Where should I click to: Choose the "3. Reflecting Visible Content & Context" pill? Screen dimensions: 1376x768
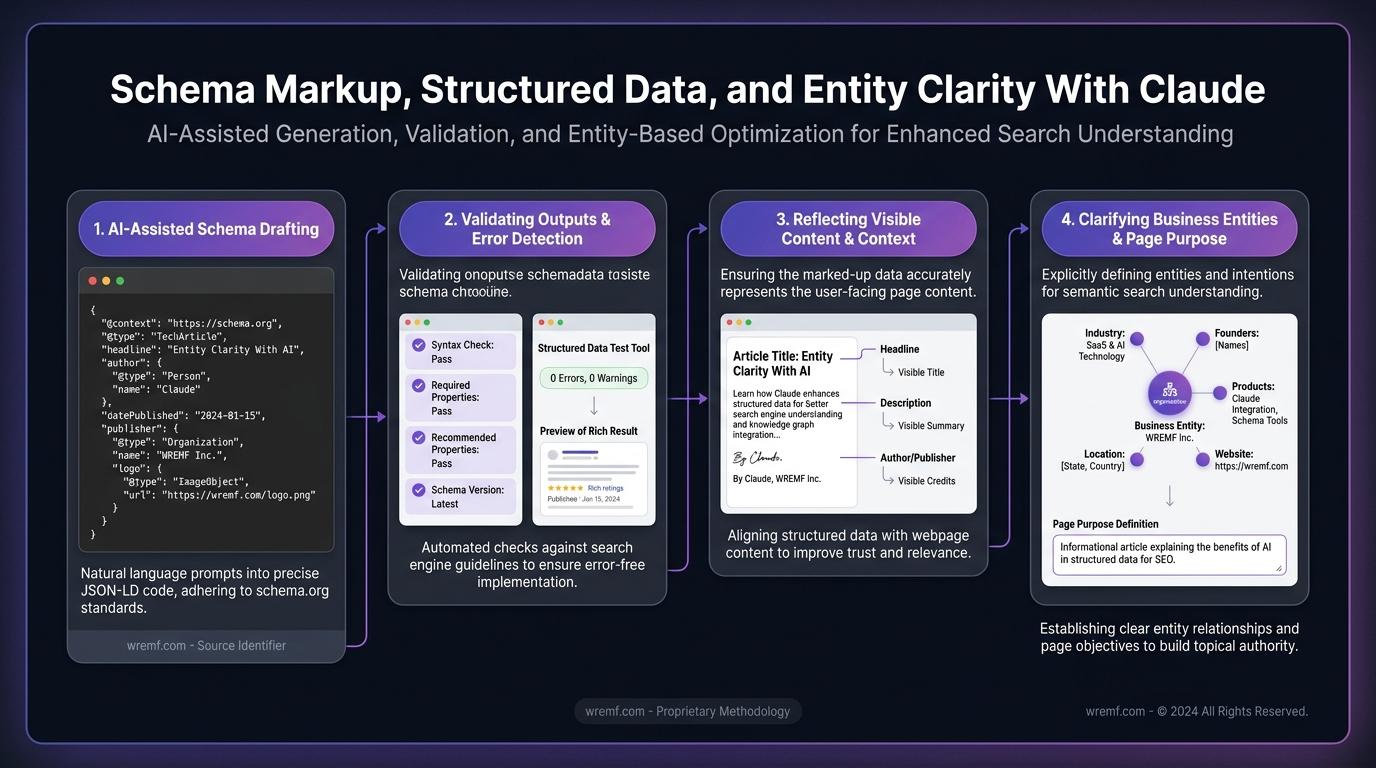(x=848, y=229)
